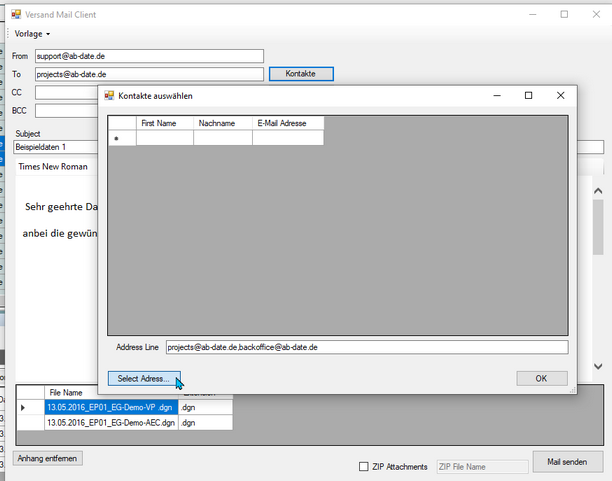Click the Kontakte button
Screen dimensions: 612x481
point(301,74)
